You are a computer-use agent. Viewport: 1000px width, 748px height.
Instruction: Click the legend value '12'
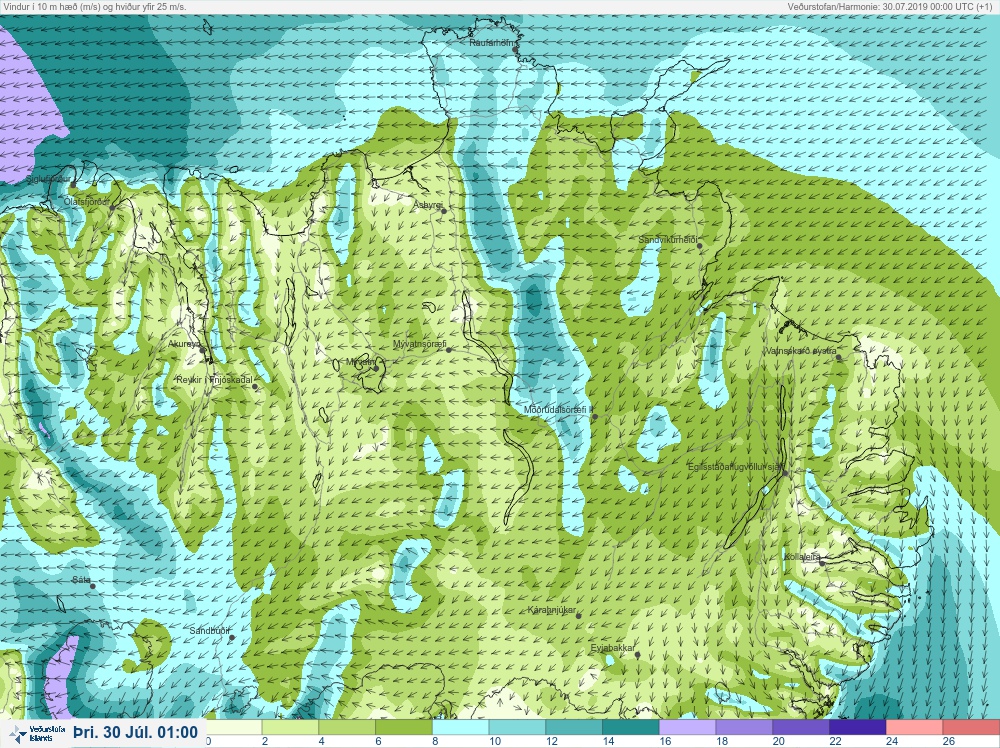point(552,742)
